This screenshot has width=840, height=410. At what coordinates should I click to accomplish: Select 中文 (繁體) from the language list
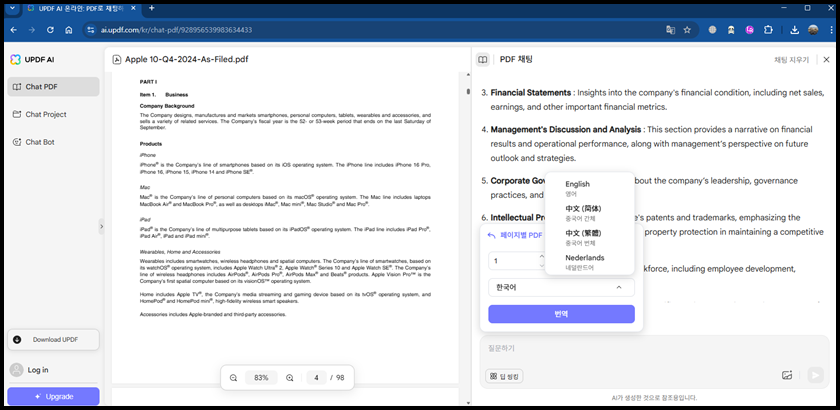tap(588, 237)
